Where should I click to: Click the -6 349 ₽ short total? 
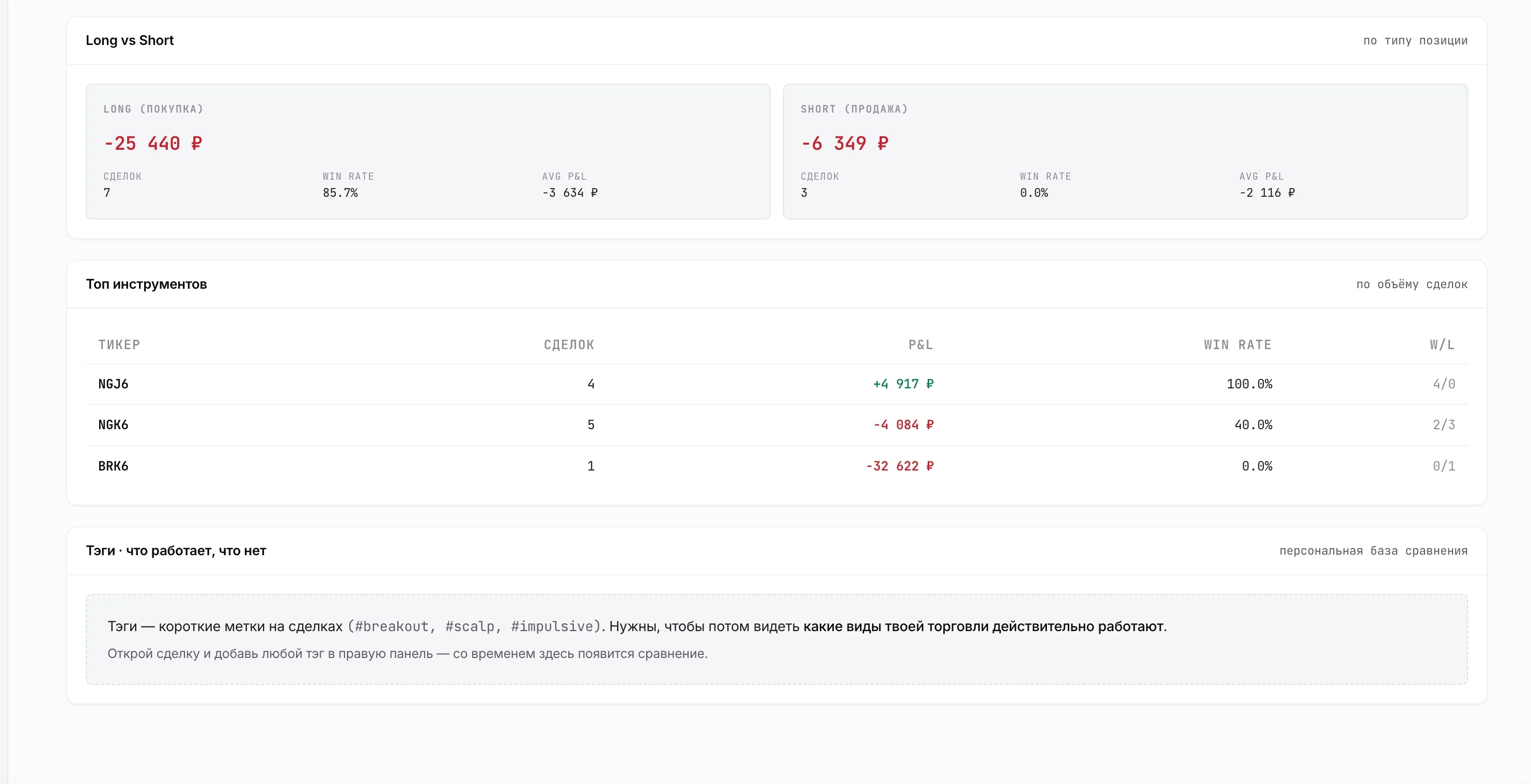845,143
